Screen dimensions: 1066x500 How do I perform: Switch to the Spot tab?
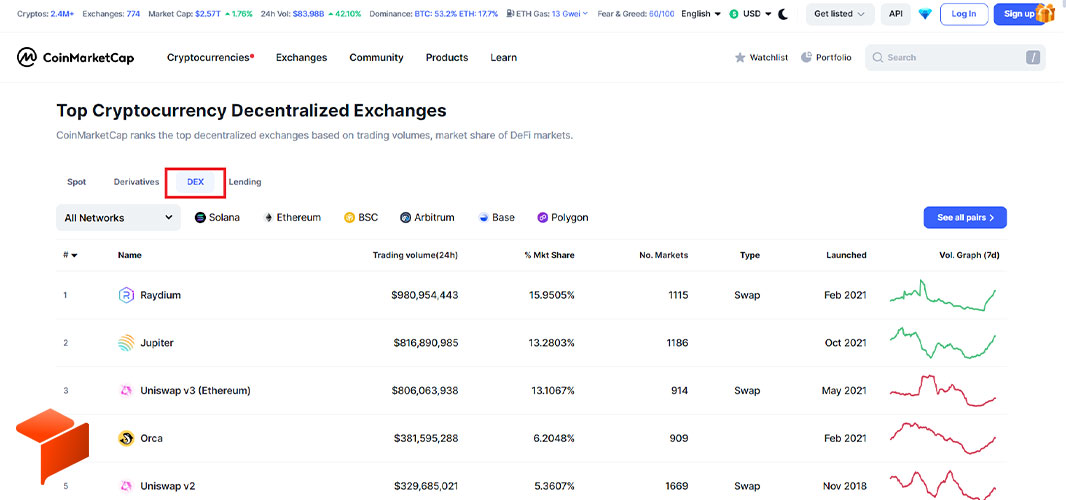76,182
